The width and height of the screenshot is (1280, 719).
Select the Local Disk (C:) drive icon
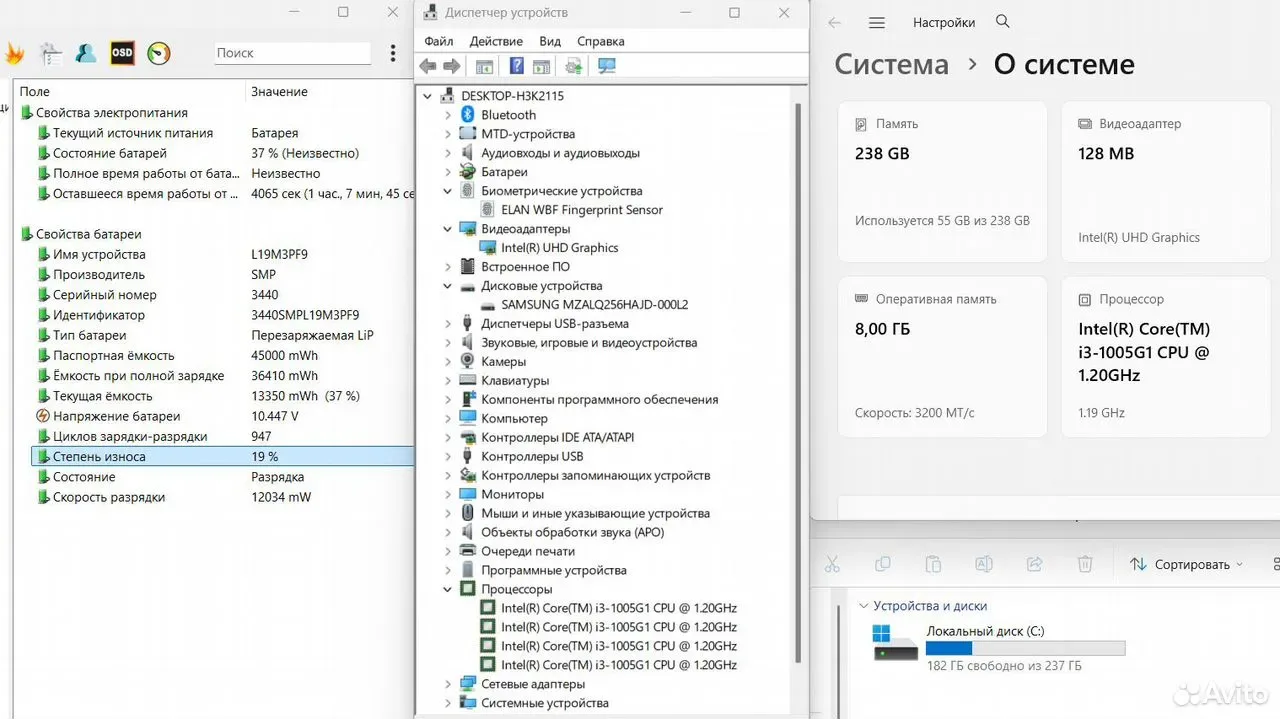pyautogui.click(x=895, y=643)
